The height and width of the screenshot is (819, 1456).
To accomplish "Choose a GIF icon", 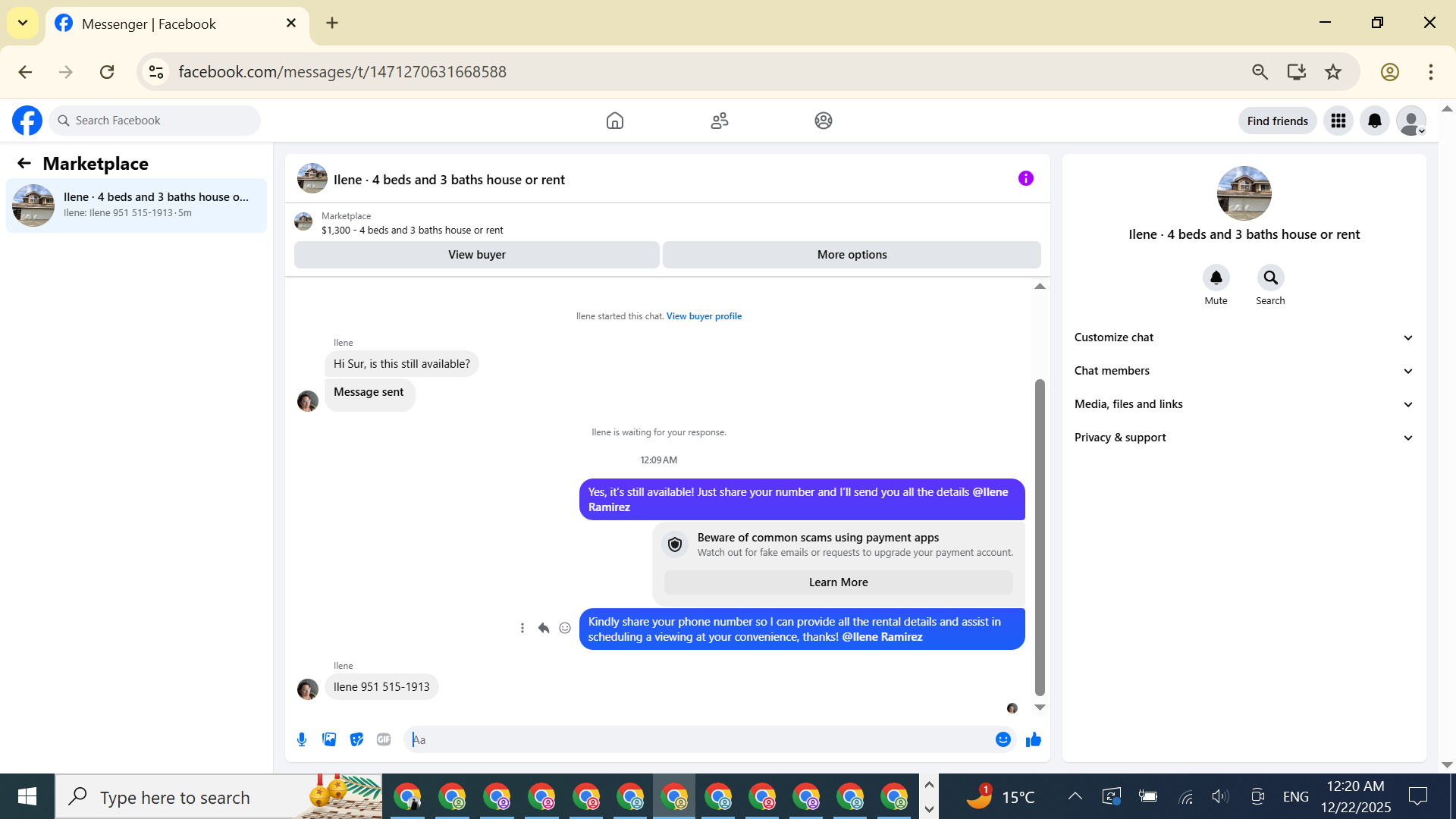I will coord(384,739).
